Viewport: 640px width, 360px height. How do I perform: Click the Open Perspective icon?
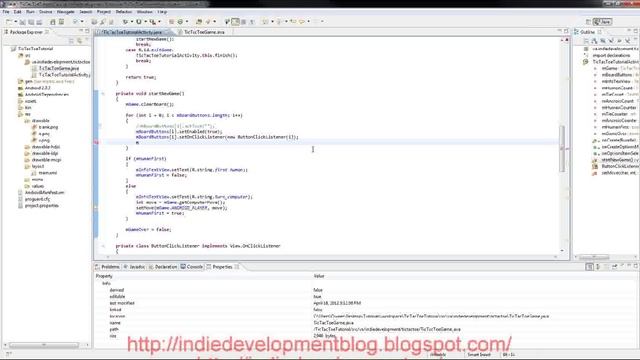tap(588, 22)
